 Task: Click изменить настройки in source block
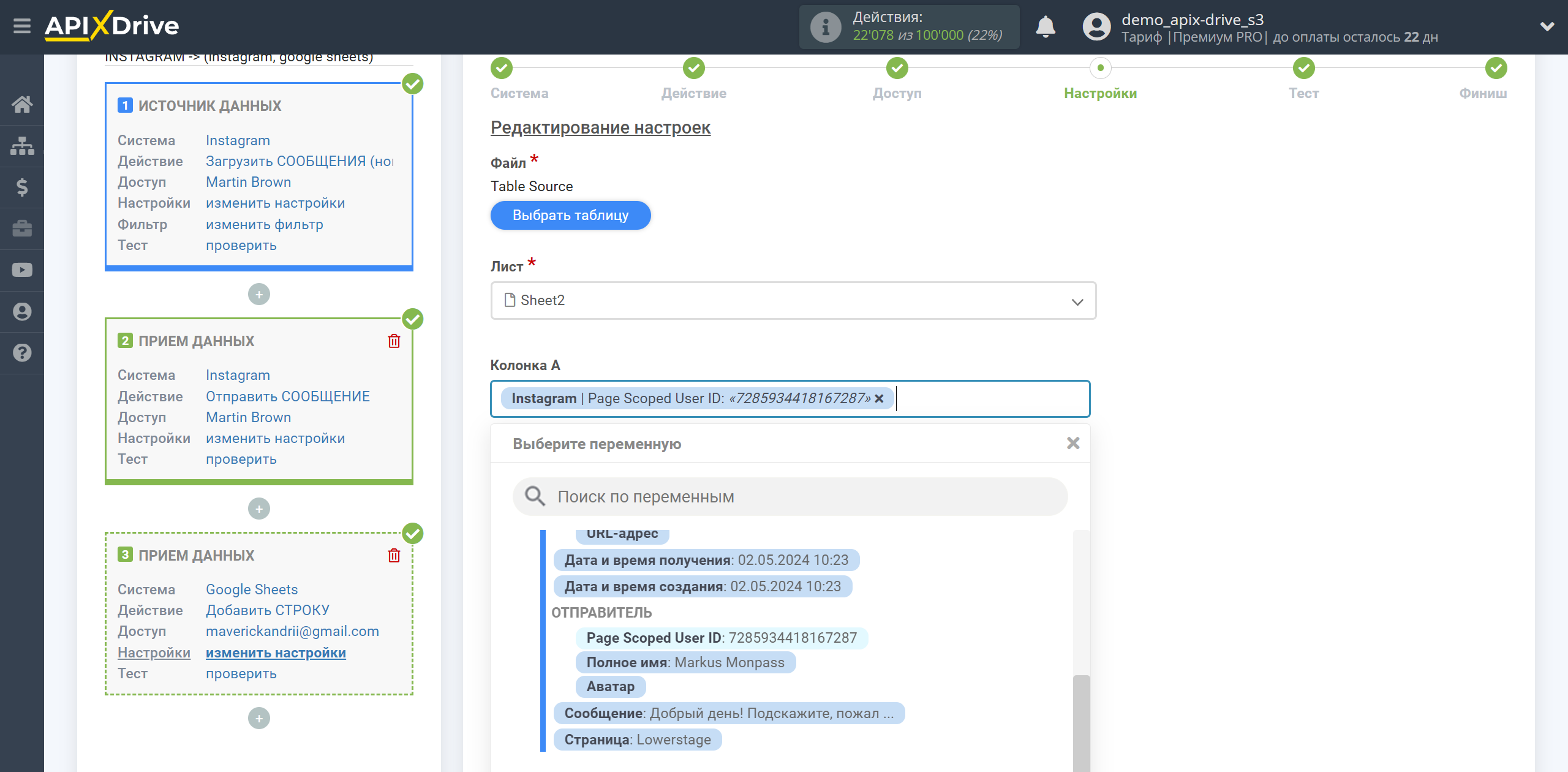point(275,203)
